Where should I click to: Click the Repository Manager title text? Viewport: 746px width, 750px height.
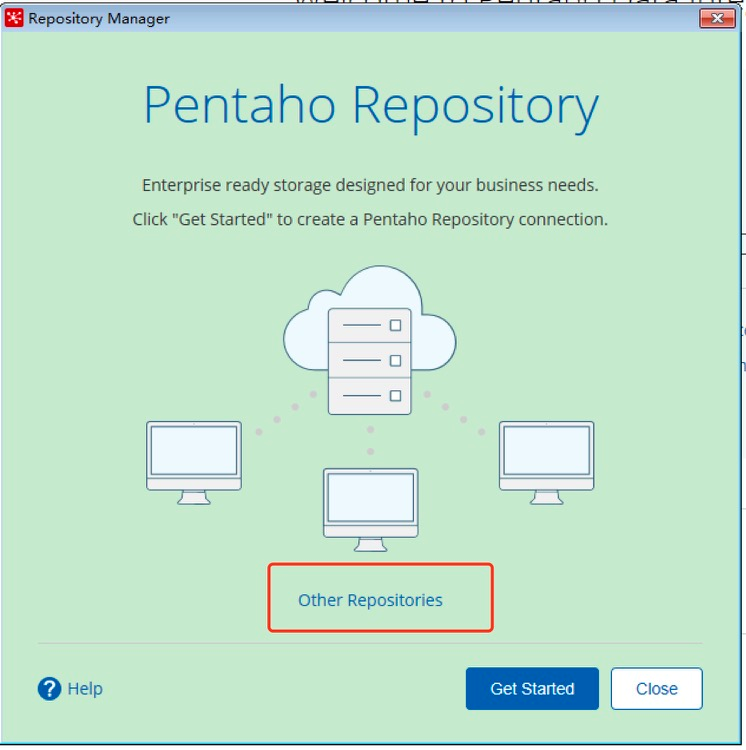99,19
